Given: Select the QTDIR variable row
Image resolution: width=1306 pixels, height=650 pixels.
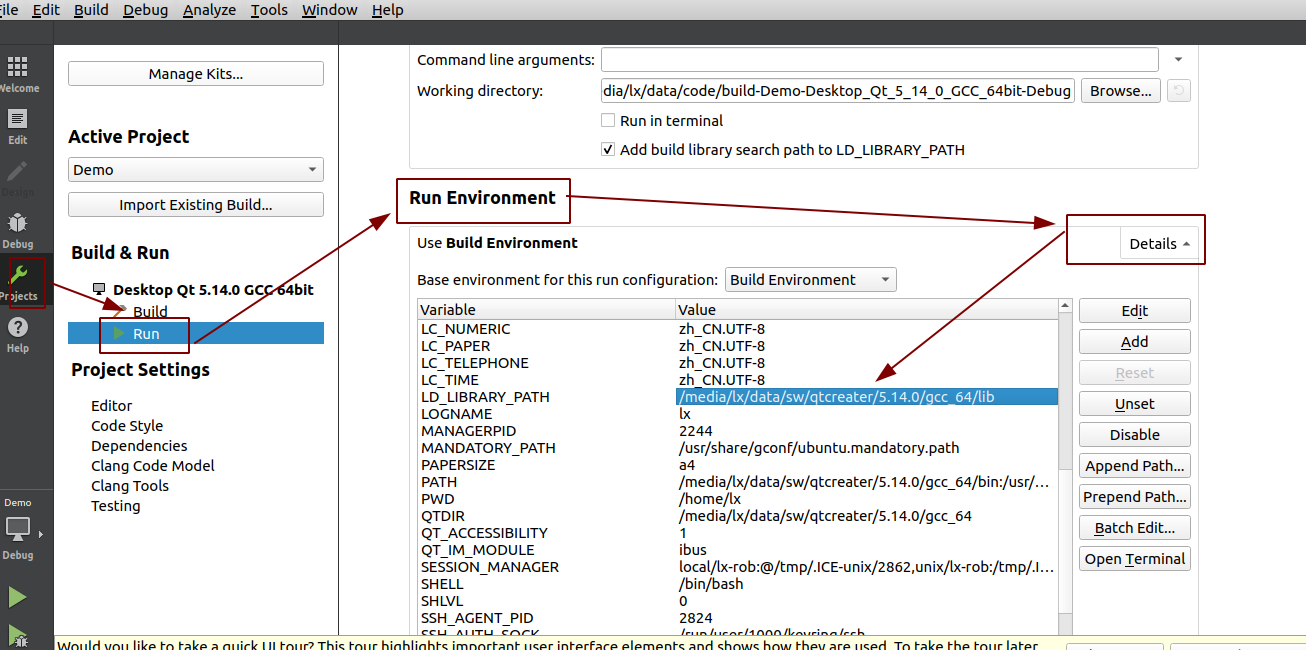Looking at the screenshot, I should [737, 516].
